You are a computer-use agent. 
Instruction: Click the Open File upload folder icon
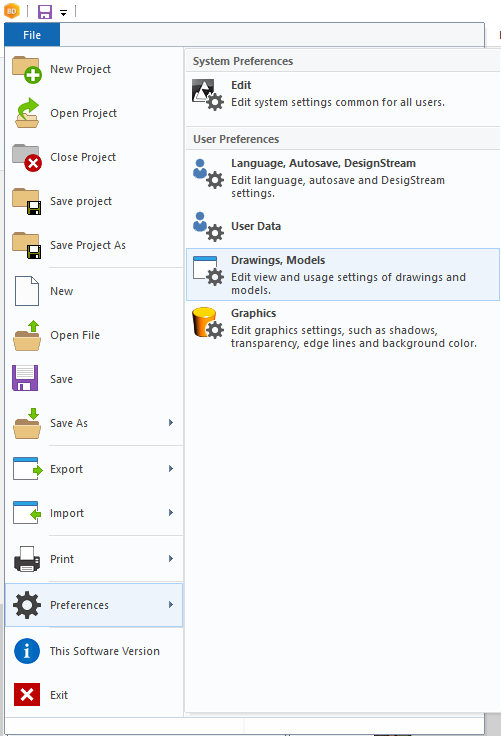pyautogui.click(x=27, y=336)
